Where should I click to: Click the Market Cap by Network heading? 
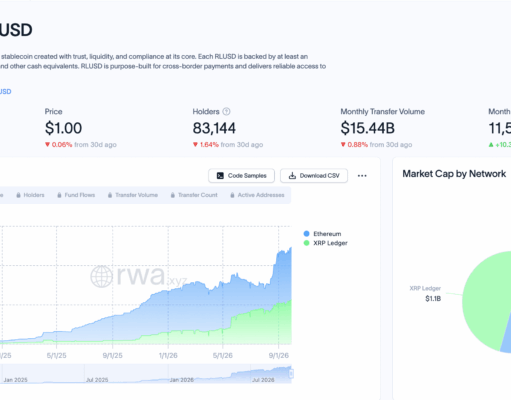point(454,174)
